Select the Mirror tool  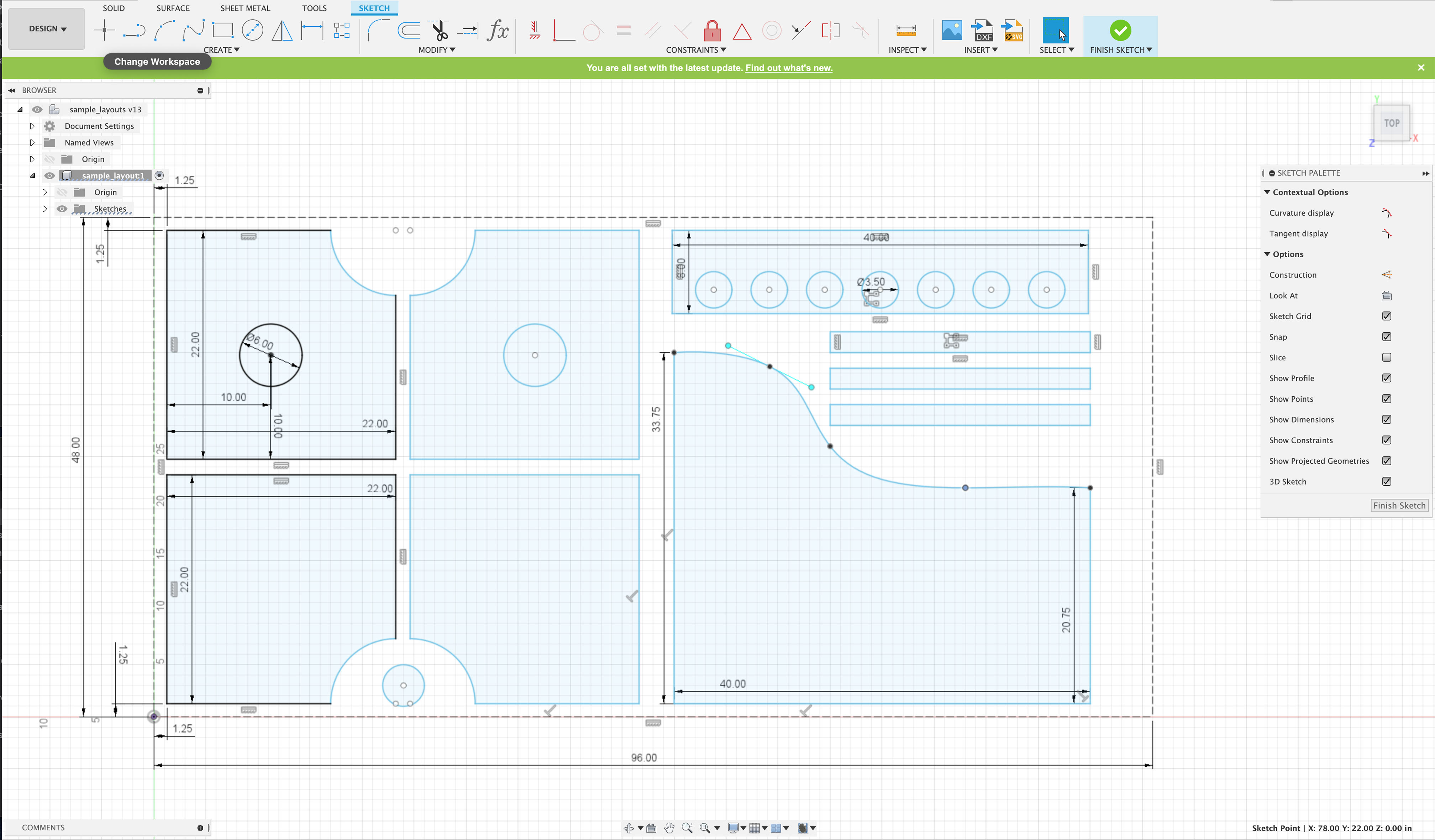(282, 30)
